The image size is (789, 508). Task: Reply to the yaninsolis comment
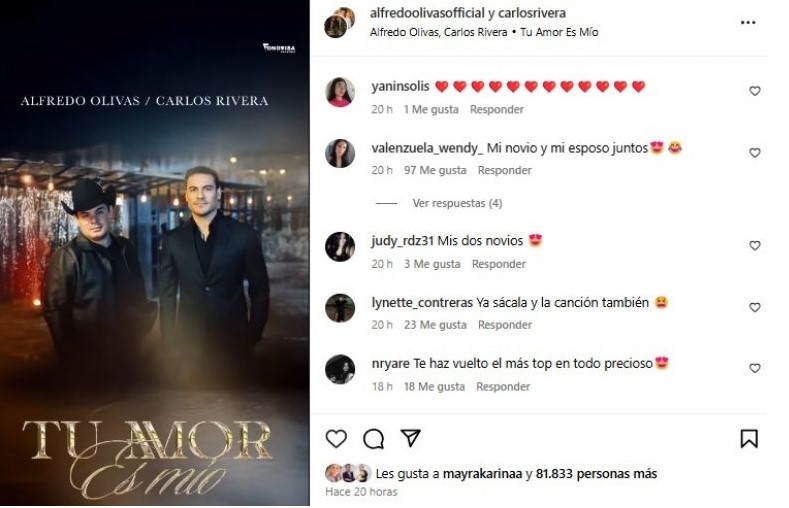click(497, 109)
